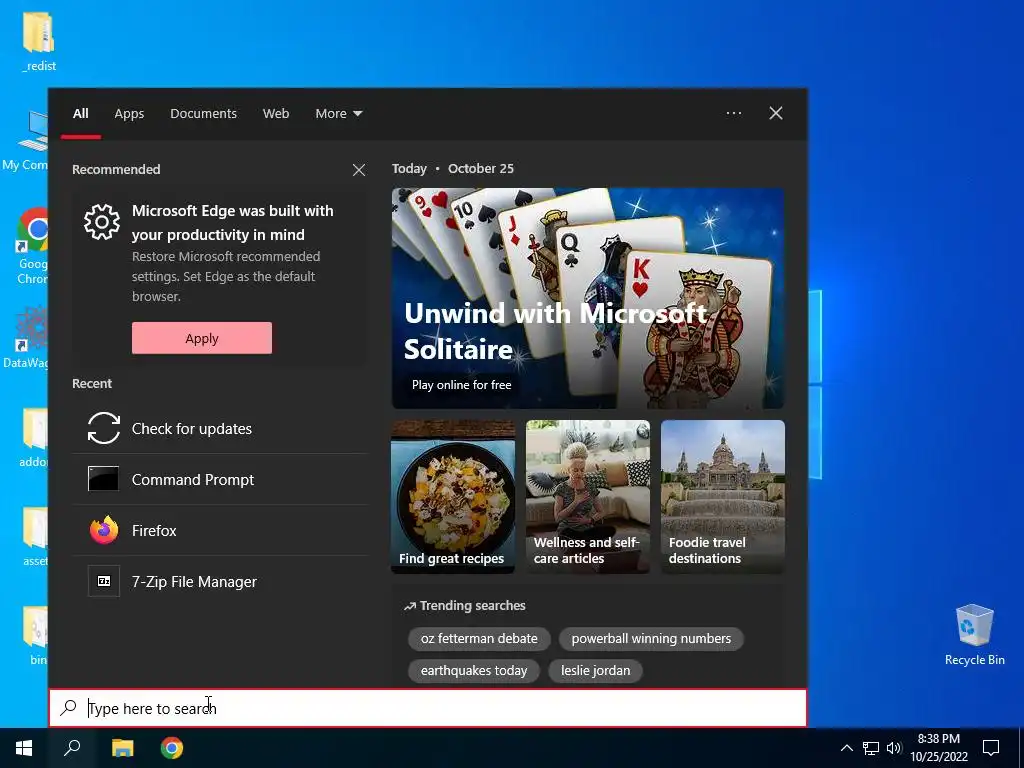The width and height of the screenshot is (1024, 768).
Task: Show hidden system tray icons
Action: (x=846, y=748)
